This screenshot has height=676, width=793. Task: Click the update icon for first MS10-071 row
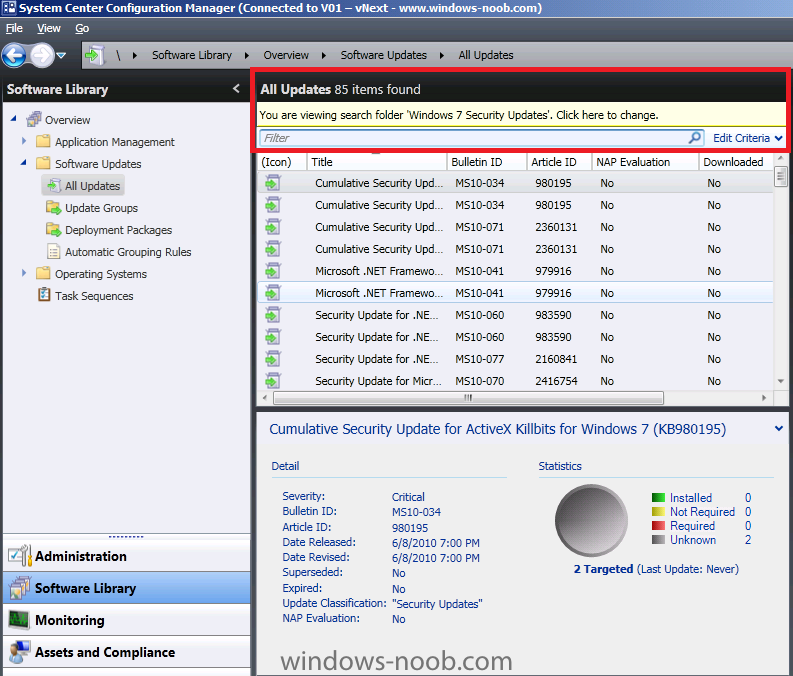[x=273, y=227]
